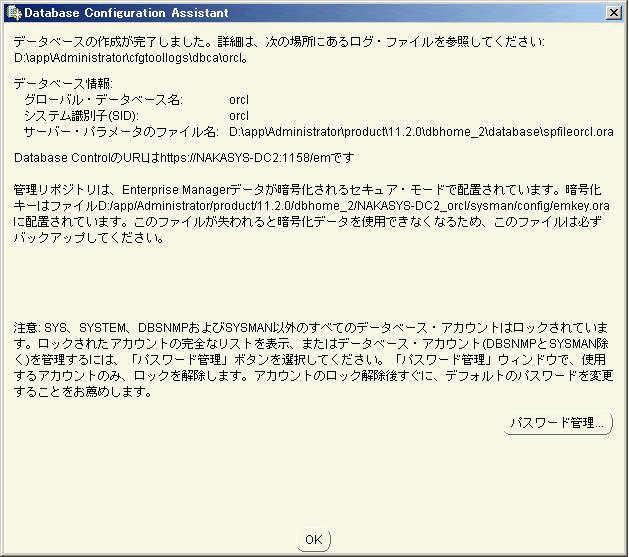Viewport: 629px width, 557px height.
Task: Click the dbca\orcl log file path
Action: [x=131, y=58]
